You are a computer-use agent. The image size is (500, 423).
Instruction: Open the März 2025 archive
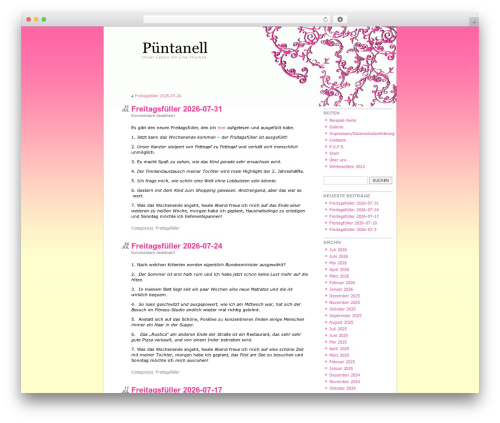[339, 355]
